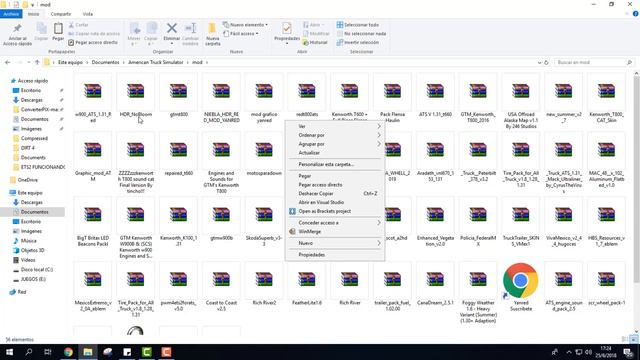Select Red in the sidebar
Image resolution: width=640 pixels, height=360 pixels.
pyautogui.click(x=22, y=292)
